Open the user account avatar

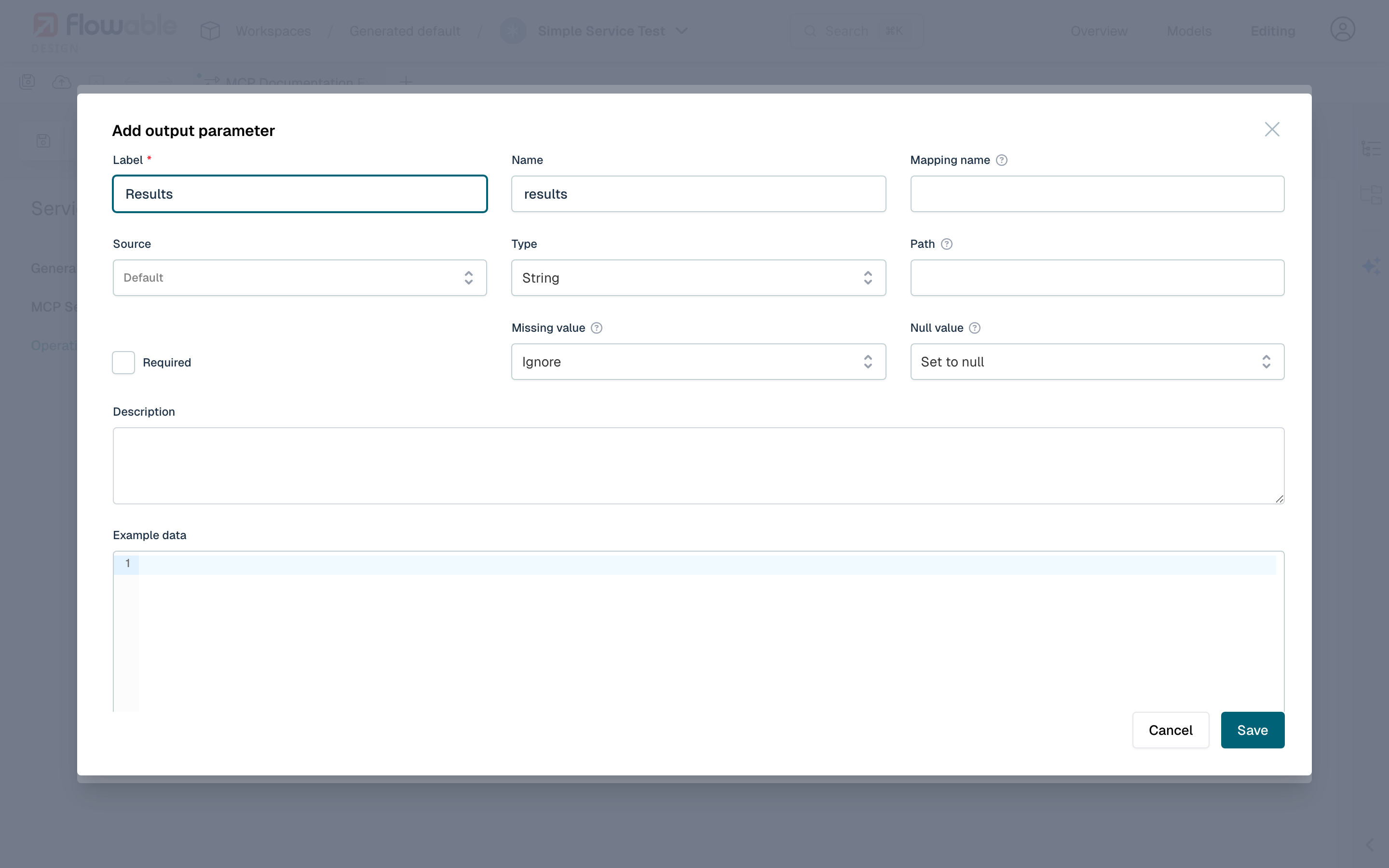1343,29
